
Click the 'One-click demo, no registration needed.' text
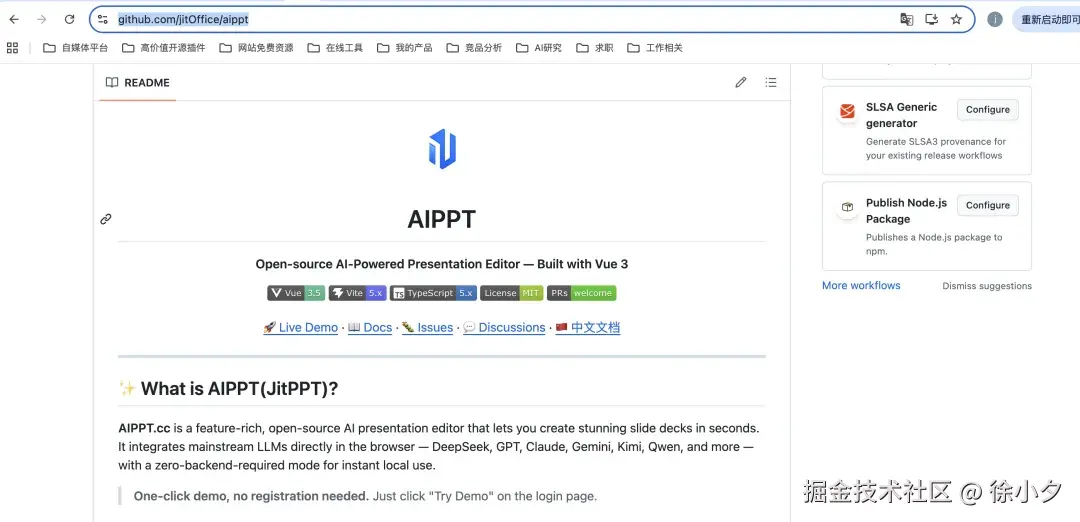(251, 496)
